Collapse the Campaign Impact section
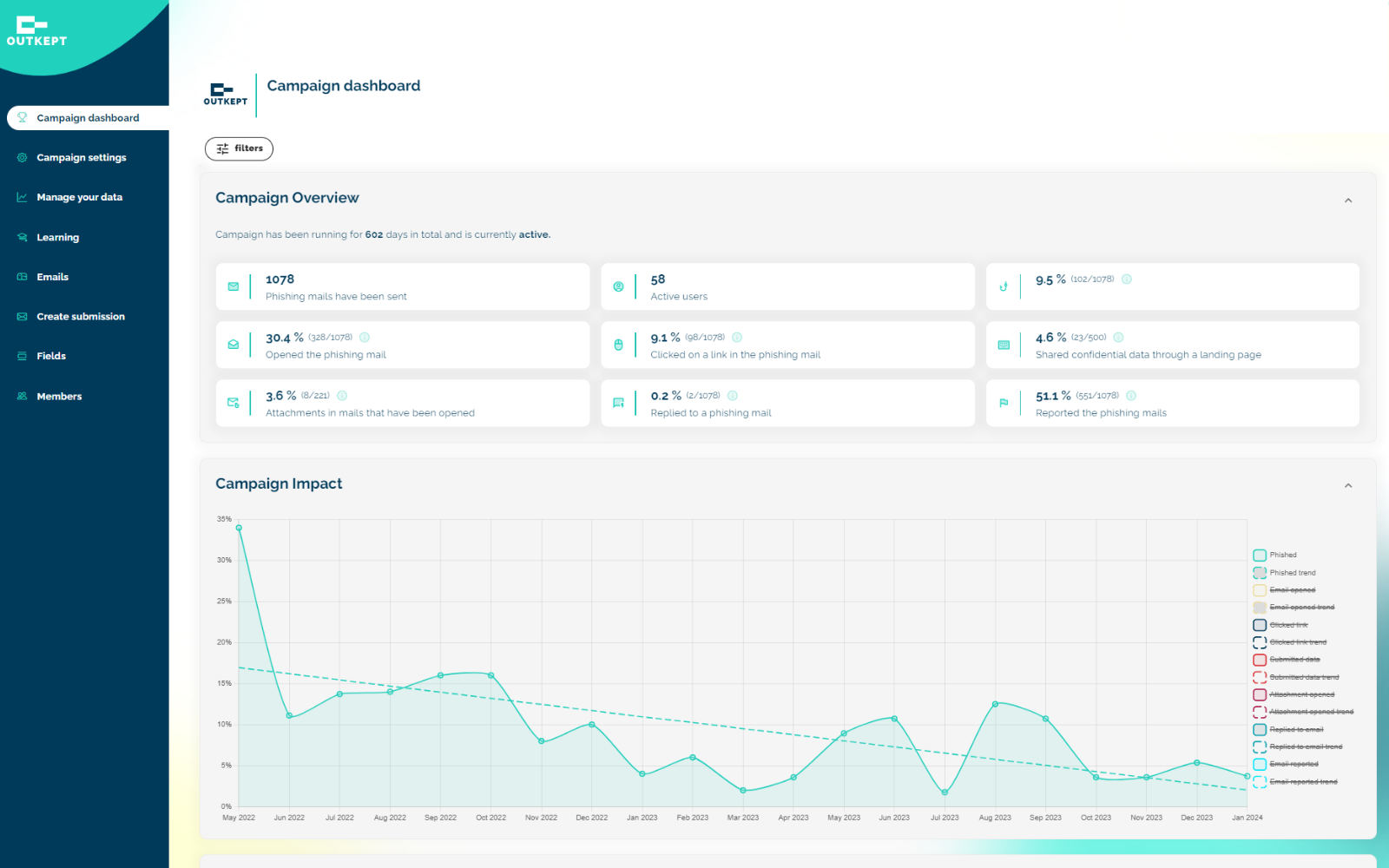The height and width of the screenshot is (868, 1389). [x=1348, y=486]
